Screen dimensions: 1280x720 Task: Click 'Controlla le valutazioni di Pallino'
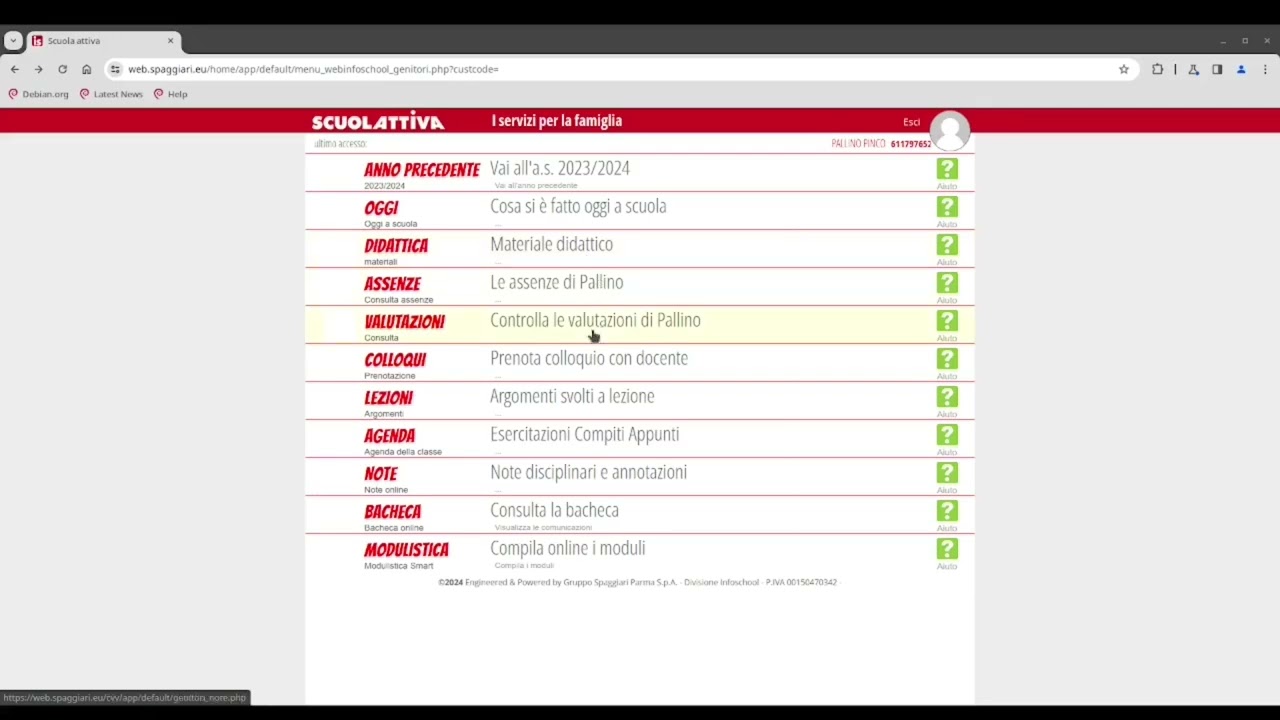[x=595, y=320]
